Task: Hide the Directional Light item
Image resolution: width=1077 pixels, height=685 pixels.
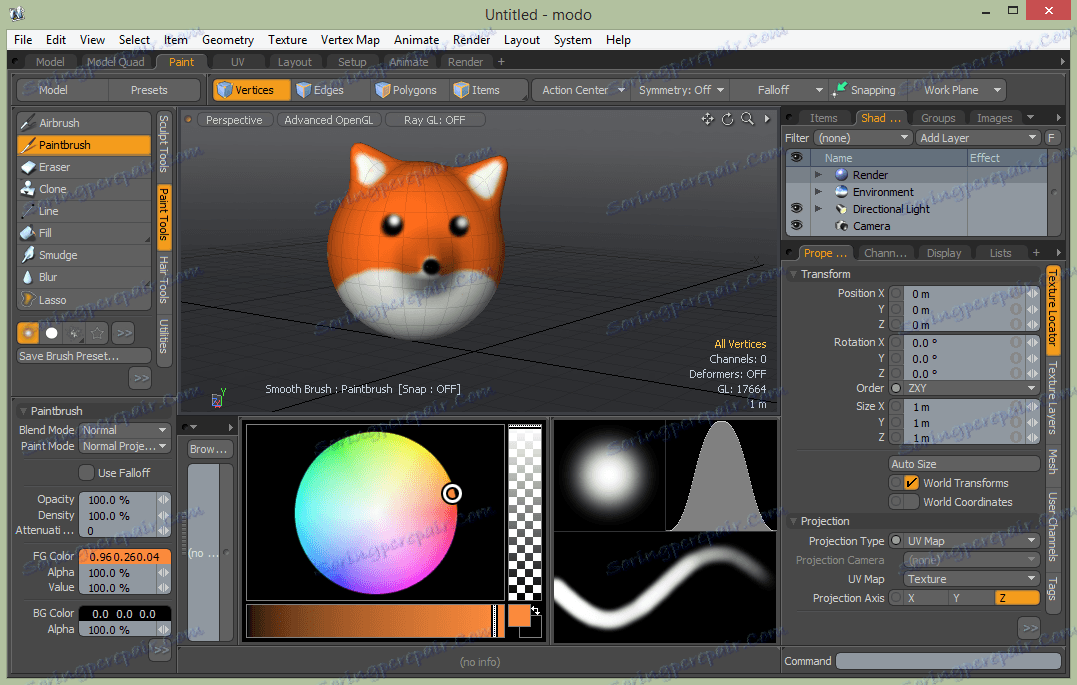Action: click(796, 209)
